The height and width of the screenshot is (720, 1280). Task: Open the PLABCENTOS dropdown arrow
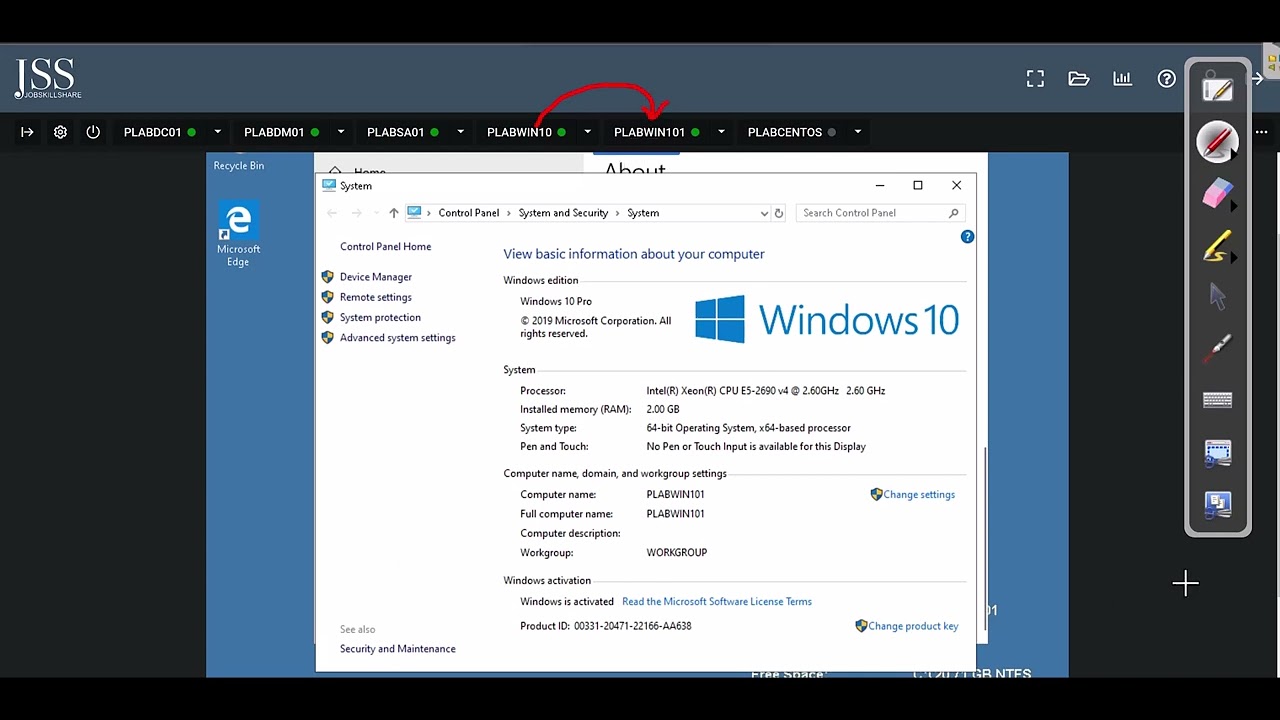pyautogui.click(x=857, y=132)
